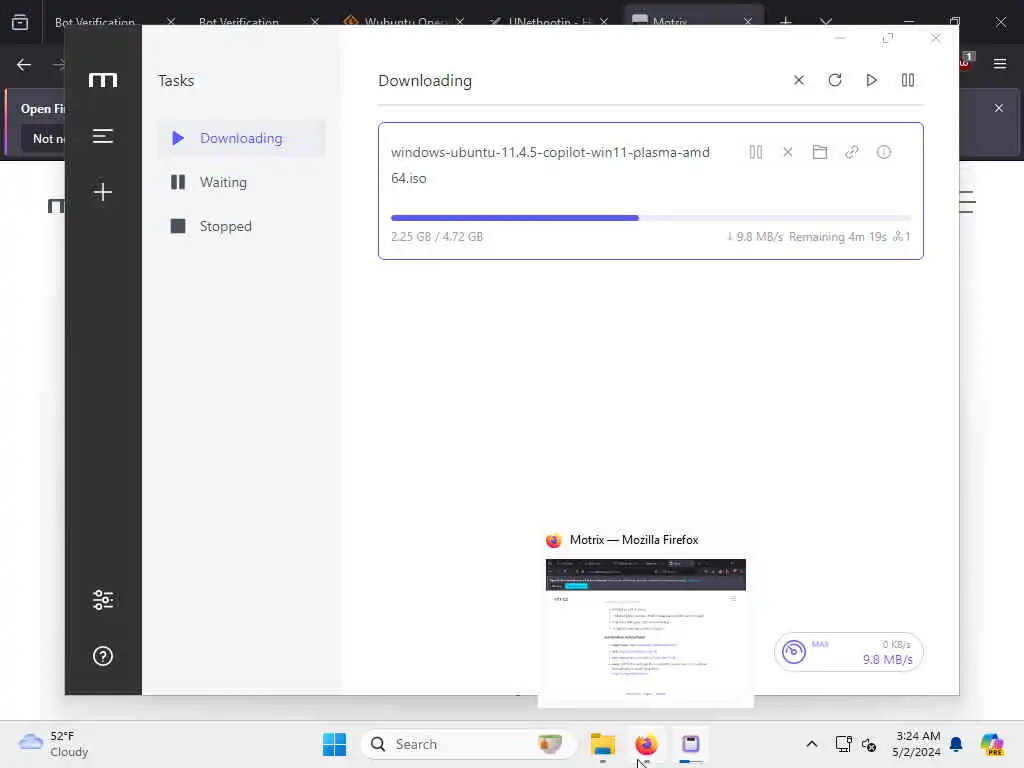Show iso task details info icon

tap(884, 152)
